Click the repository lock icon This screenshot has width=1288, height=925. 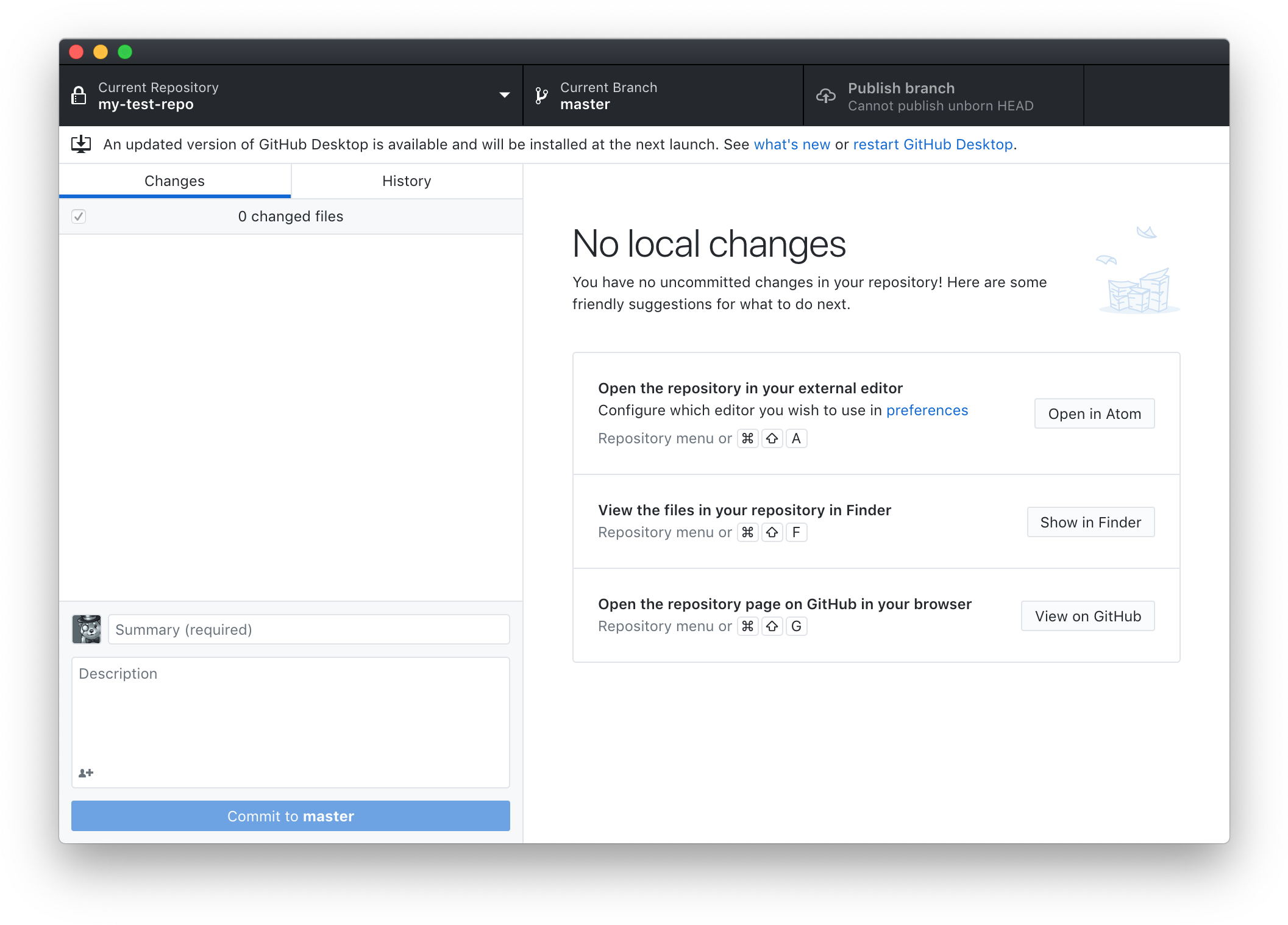(x=79, y=96)
